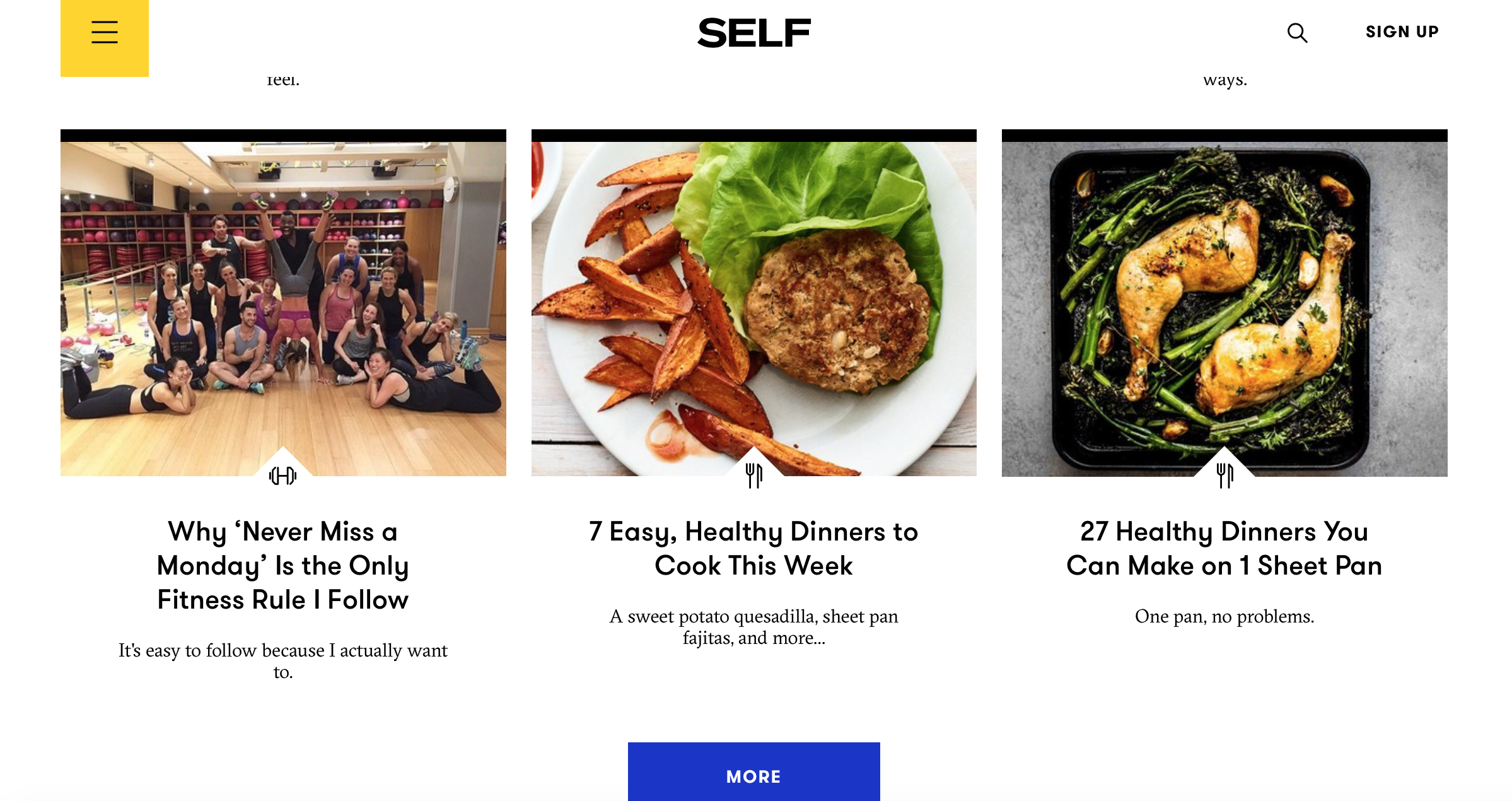Open '7 Easy, Healthy Dinners' article title
Viewport: 1512px width, 801px height.
pos(754,549)
